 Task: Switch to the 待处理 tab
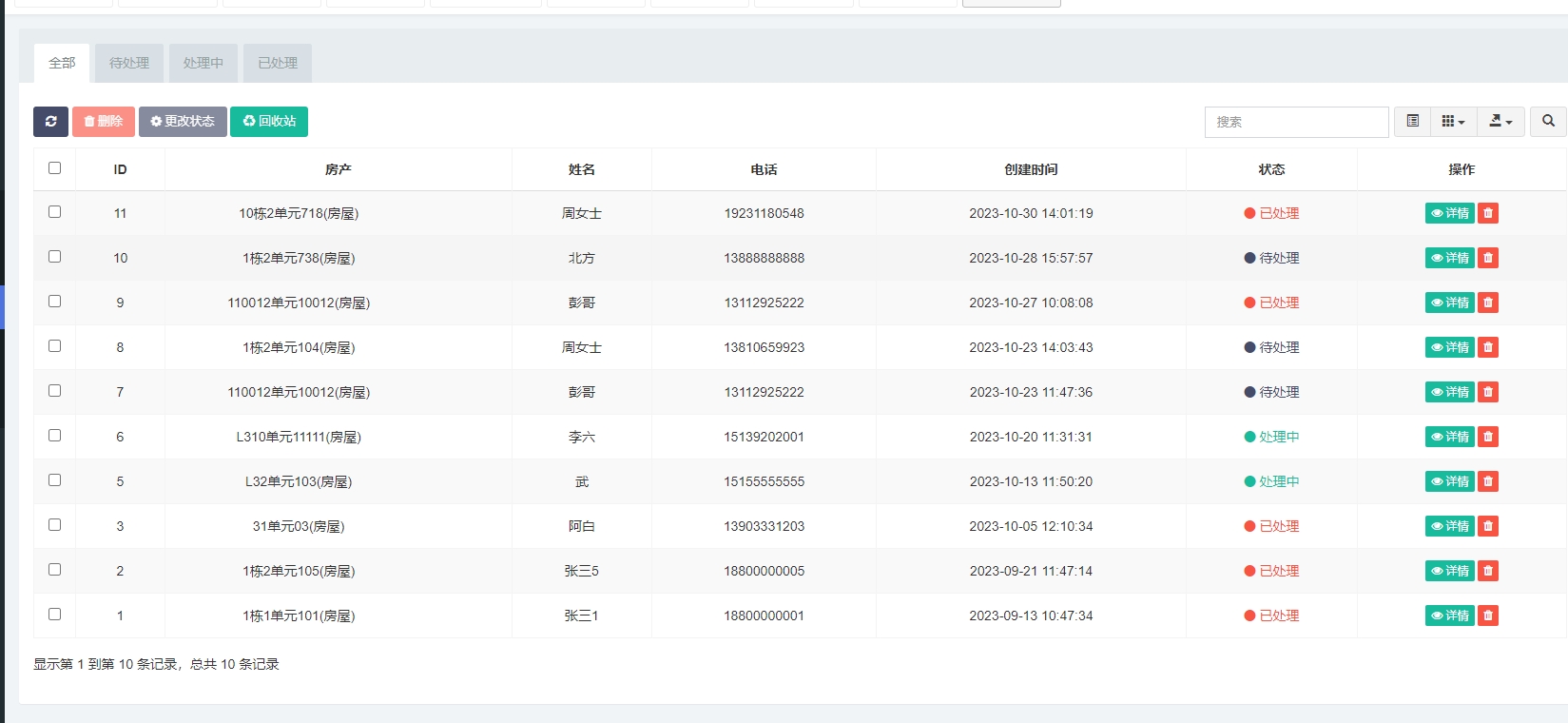pos(129,63)
